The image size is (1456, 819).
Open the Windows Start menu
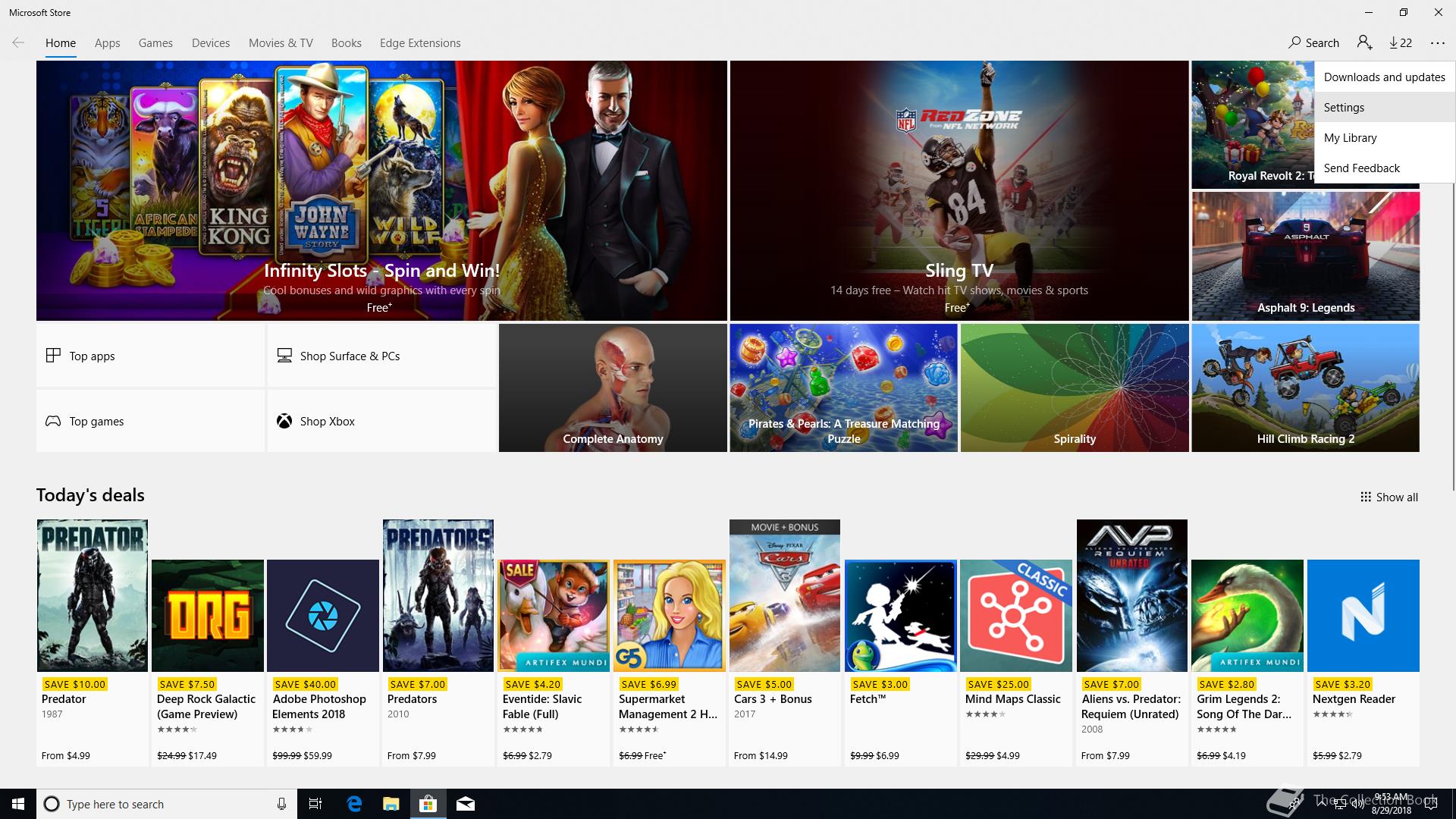point(18,804)
